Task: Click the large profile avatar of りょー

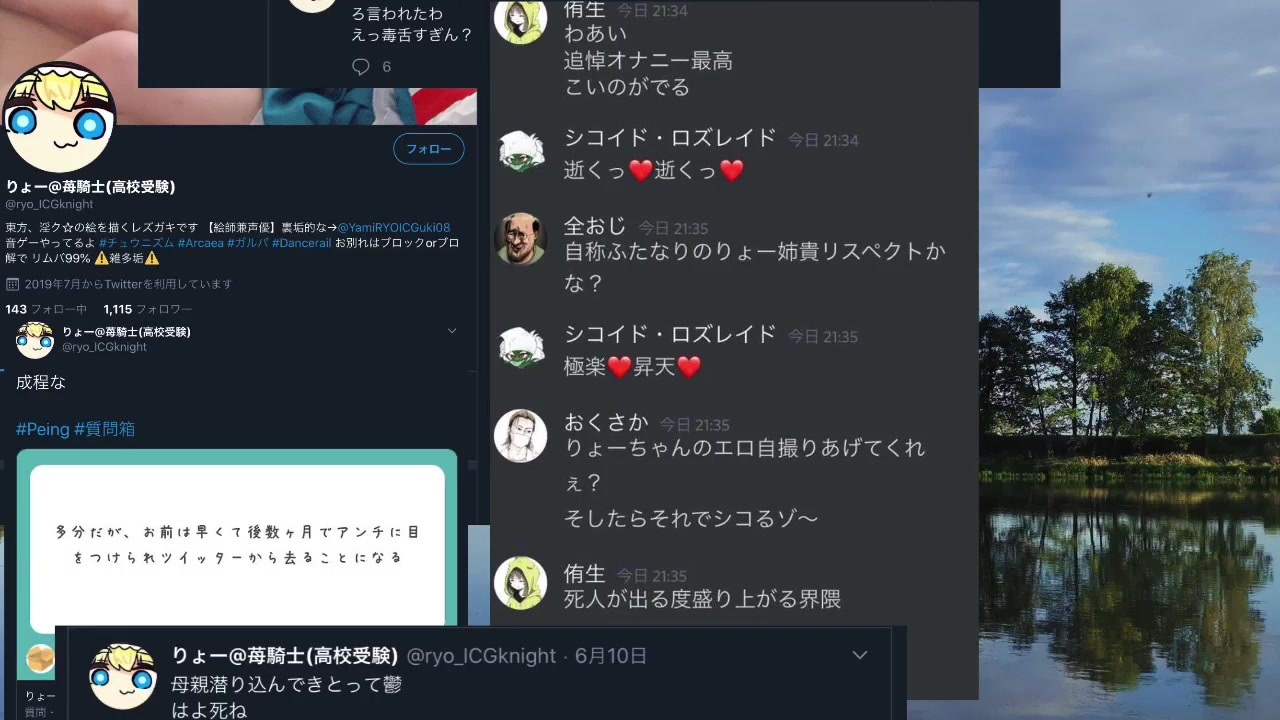Action: (x=58, y=119)
